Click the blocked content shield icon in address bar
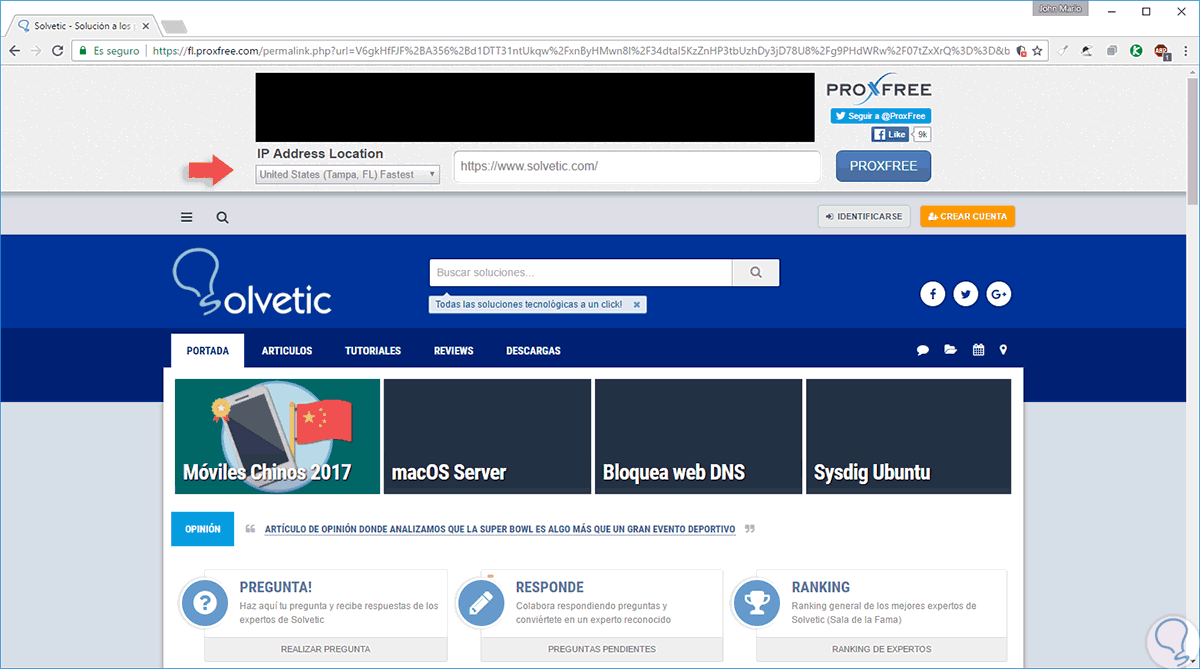This screenshot has width=1200, height=669. [x=1019, y=50]
